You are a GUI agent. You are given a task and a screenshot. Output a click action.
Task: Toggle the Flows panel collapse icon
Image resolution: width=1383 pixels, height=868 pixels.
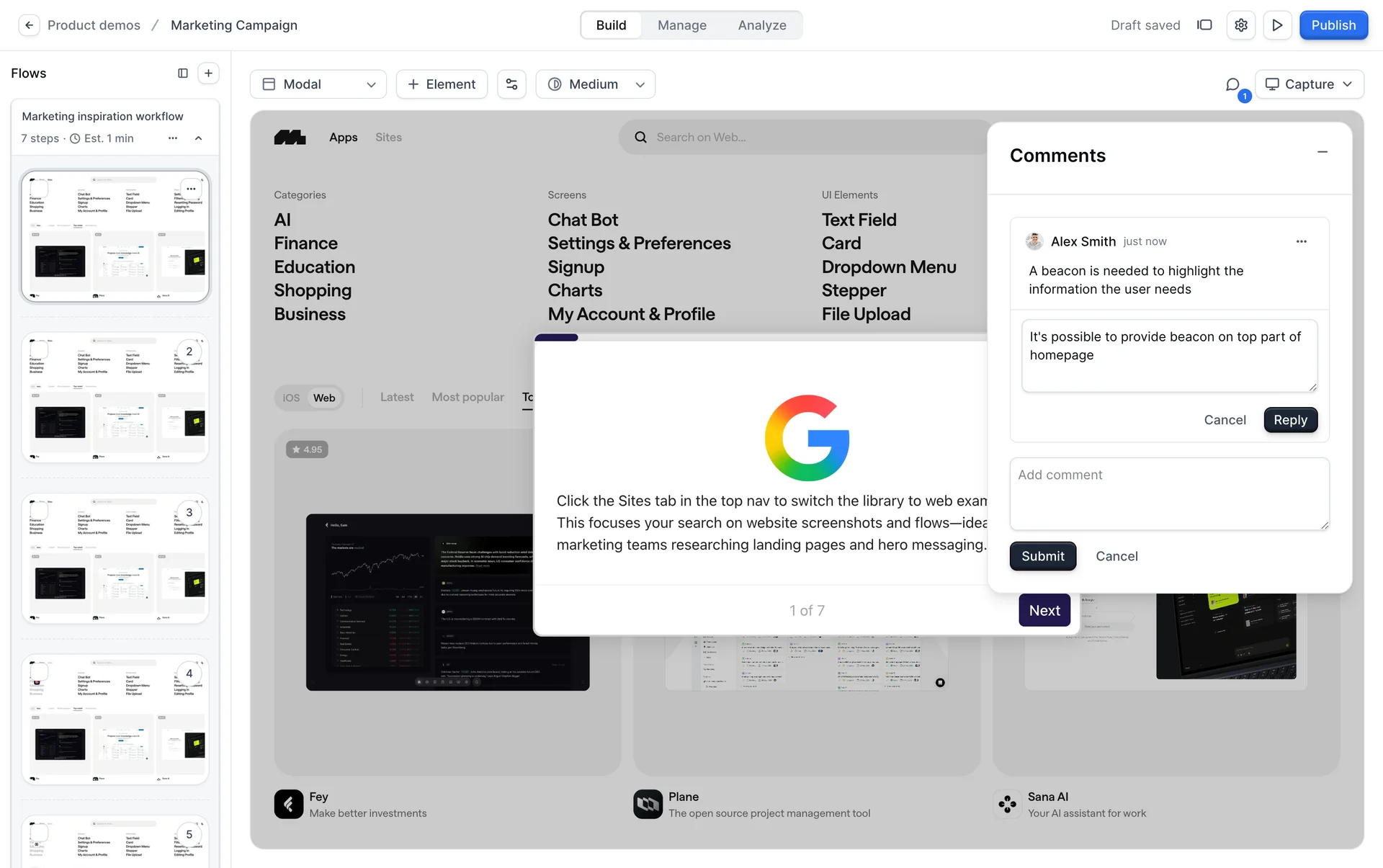tap(183, 73)
